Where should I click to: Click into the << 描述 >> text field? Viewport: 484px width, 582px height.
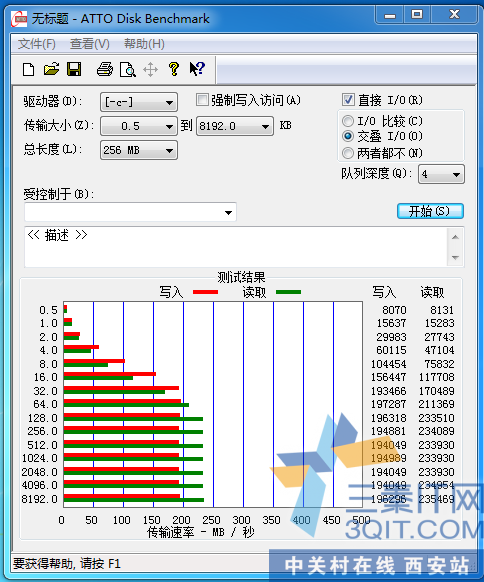pos(236,247)
